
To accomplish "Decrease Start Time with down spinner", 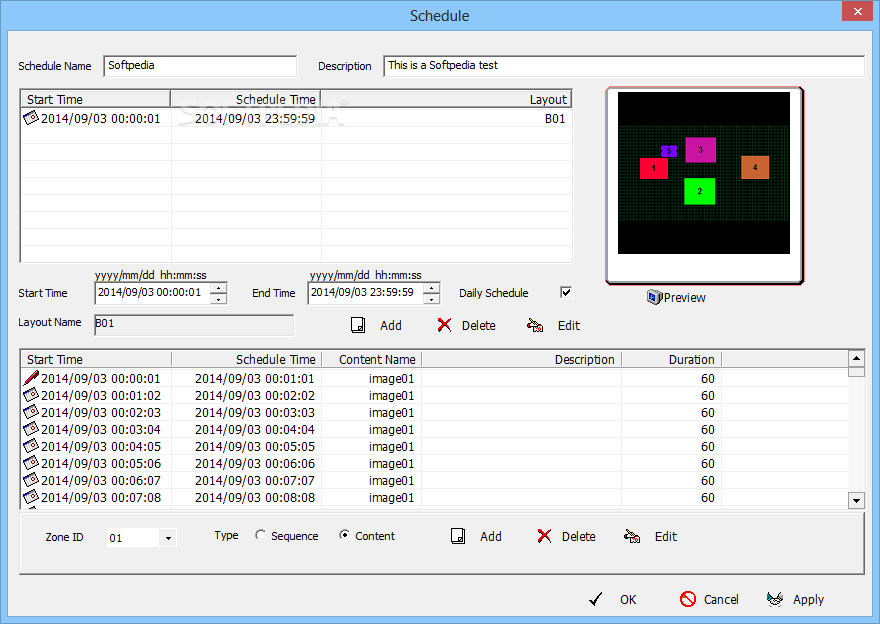I will point(218,299).
